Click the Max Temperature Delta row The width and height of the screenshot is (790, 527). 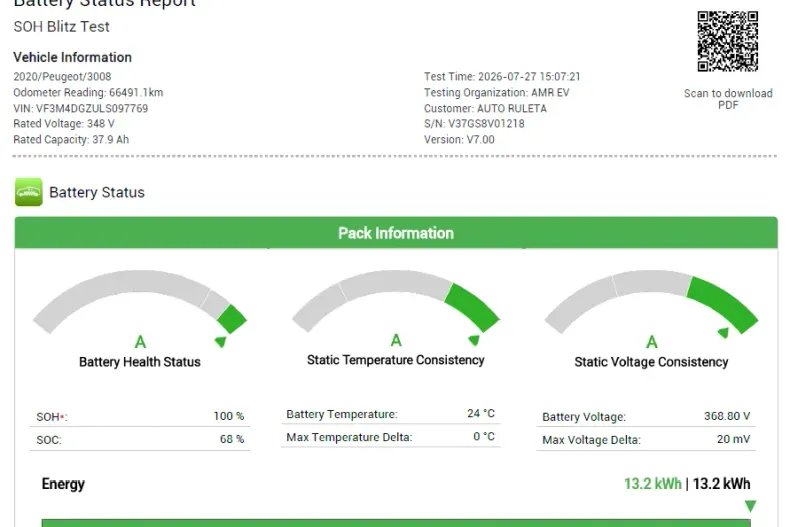[390, 437]
